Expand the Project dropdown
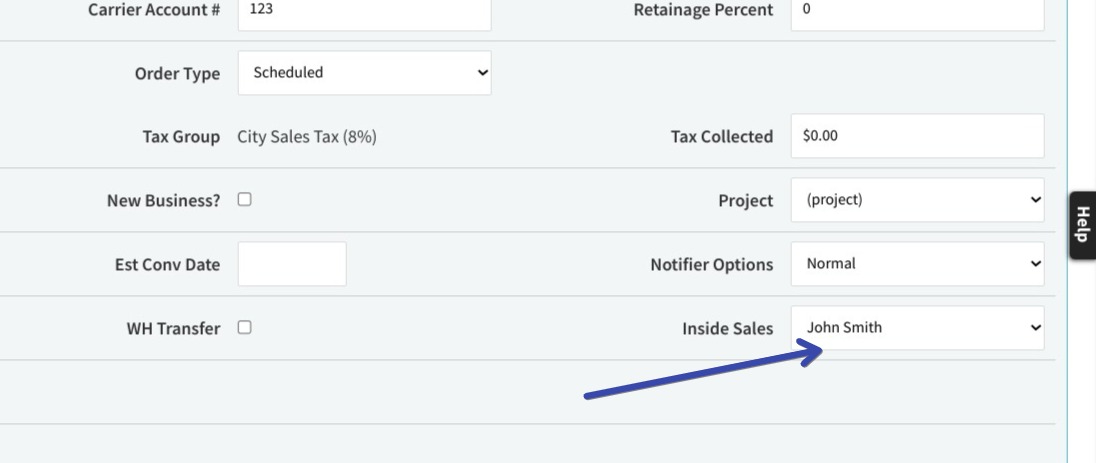This screenshot has width=1096, height=463. click(917, 200)
